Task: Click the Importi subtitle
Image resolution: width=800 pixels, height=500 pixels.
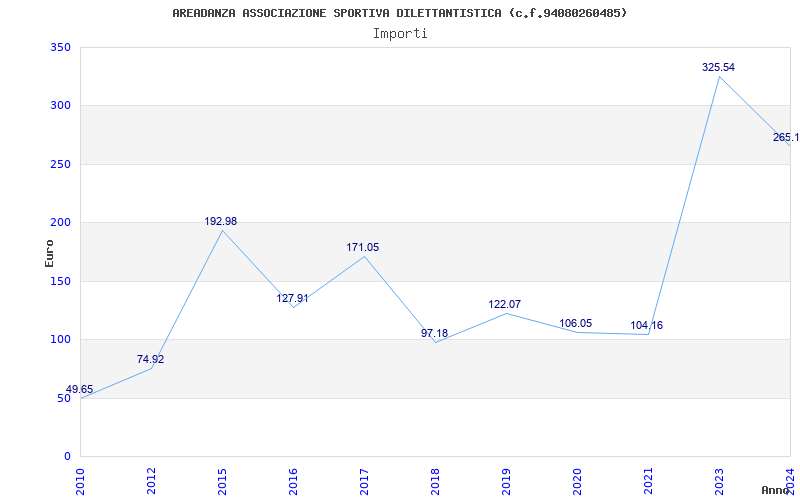Action: [x=400, y=34]
